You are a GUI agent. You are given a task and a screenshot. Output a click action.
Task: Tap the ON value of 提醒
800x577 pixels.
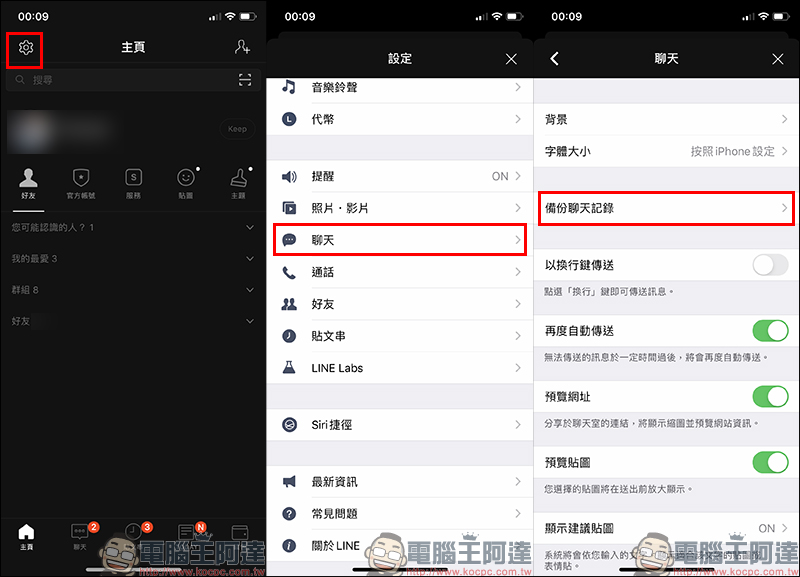click(x=500, y=177)
